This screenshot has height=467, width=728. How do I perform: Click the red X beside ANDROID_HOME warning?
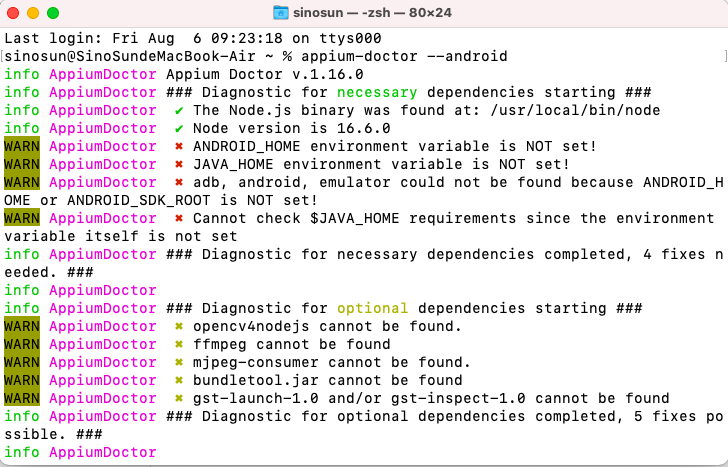coord(178,146)
